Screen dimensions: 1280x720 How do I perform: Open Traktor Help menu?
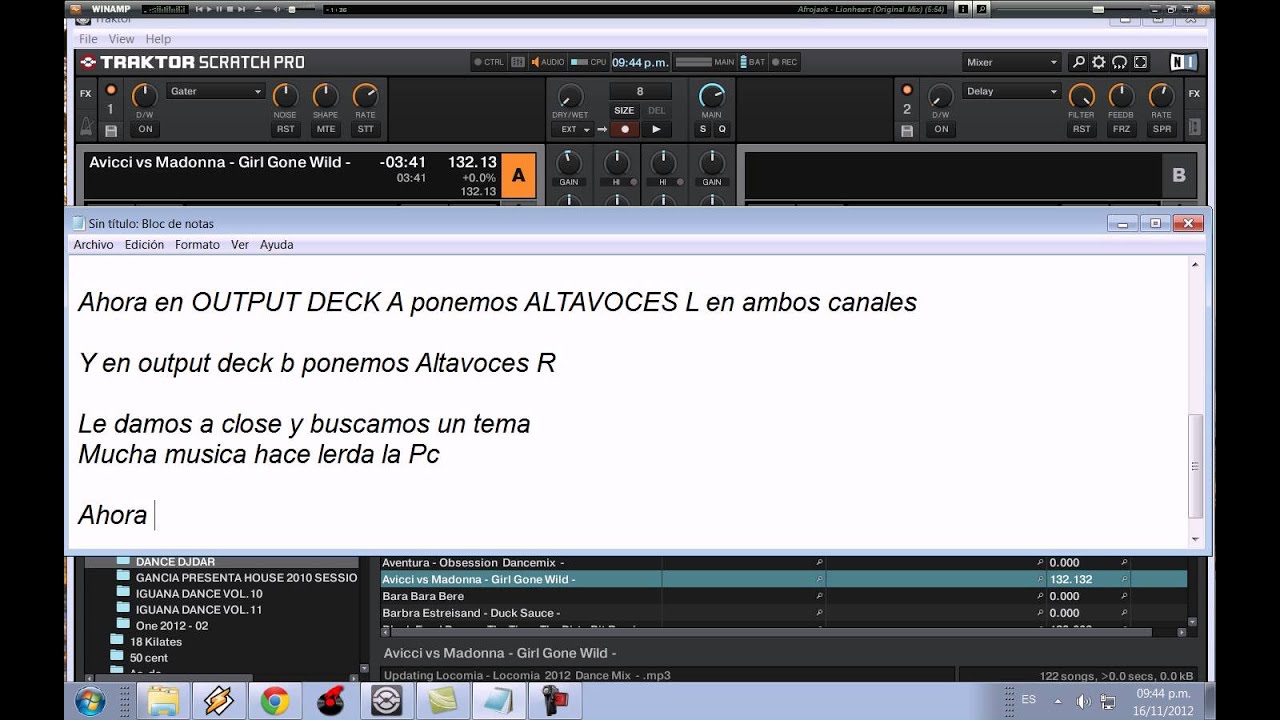pos(158,39)
